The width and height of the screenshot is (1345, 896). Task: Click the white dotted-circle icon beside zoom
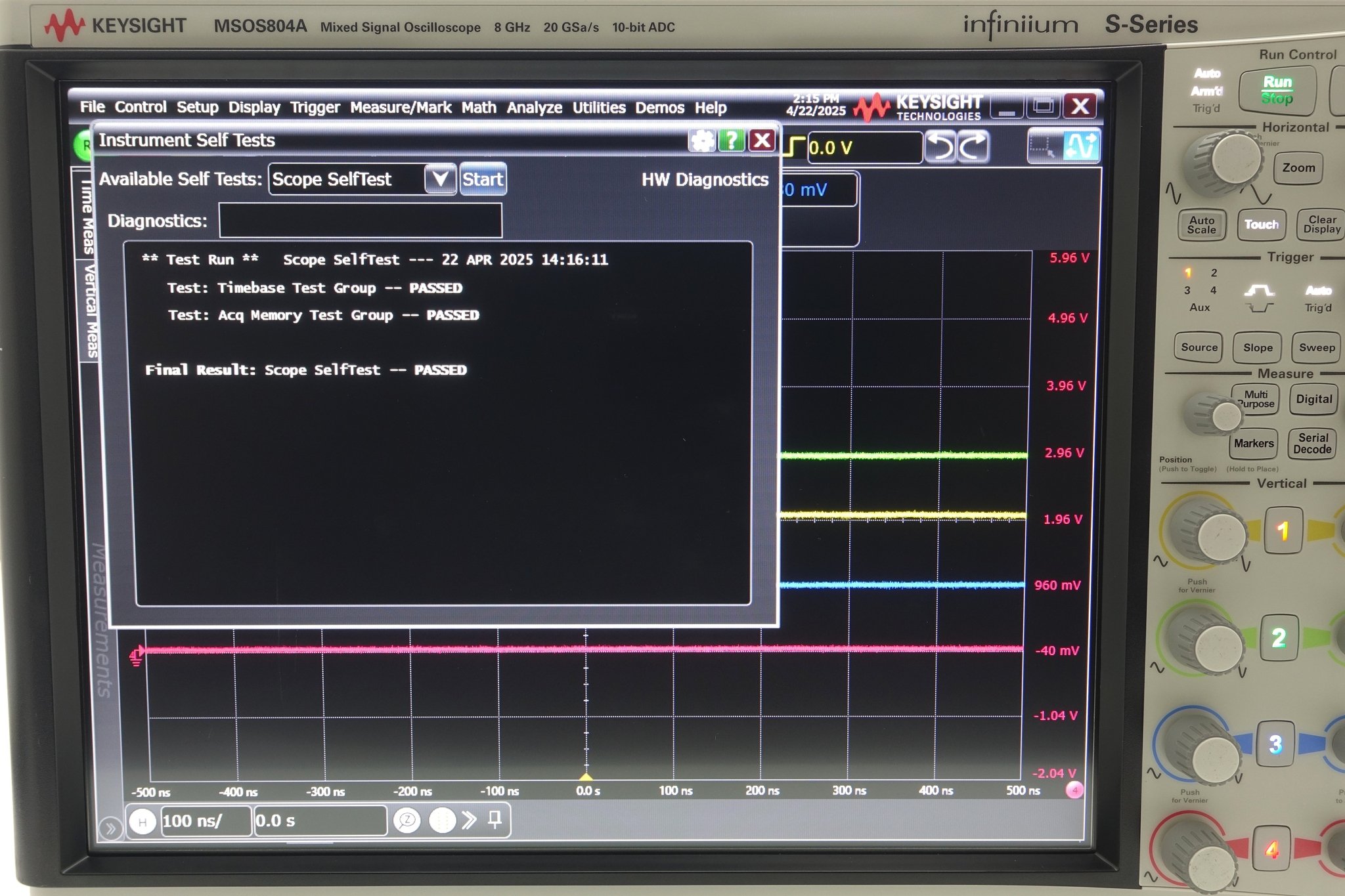coord(442,820)
